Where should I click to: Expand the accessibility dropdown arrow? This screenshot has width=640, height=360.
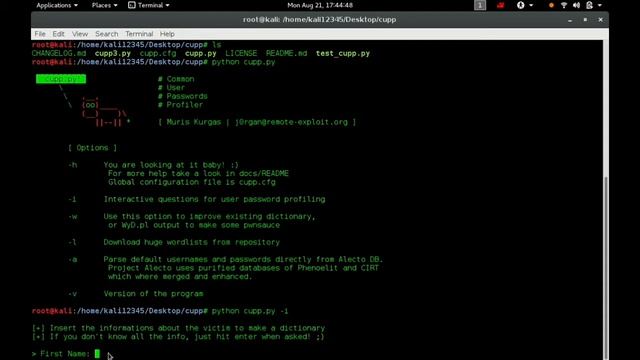[x=531, y=5]
